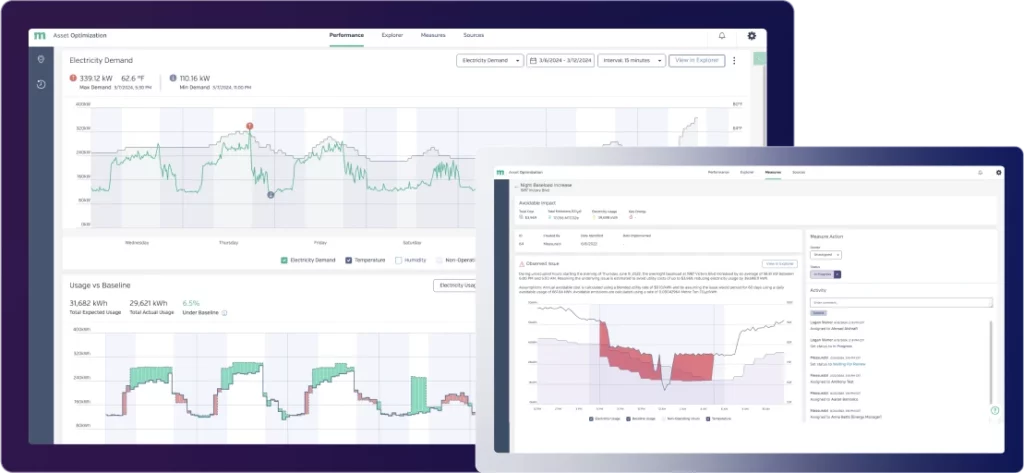Click the calendar icon in date range field
The image size is (1024, 473).
click(534, 61)
